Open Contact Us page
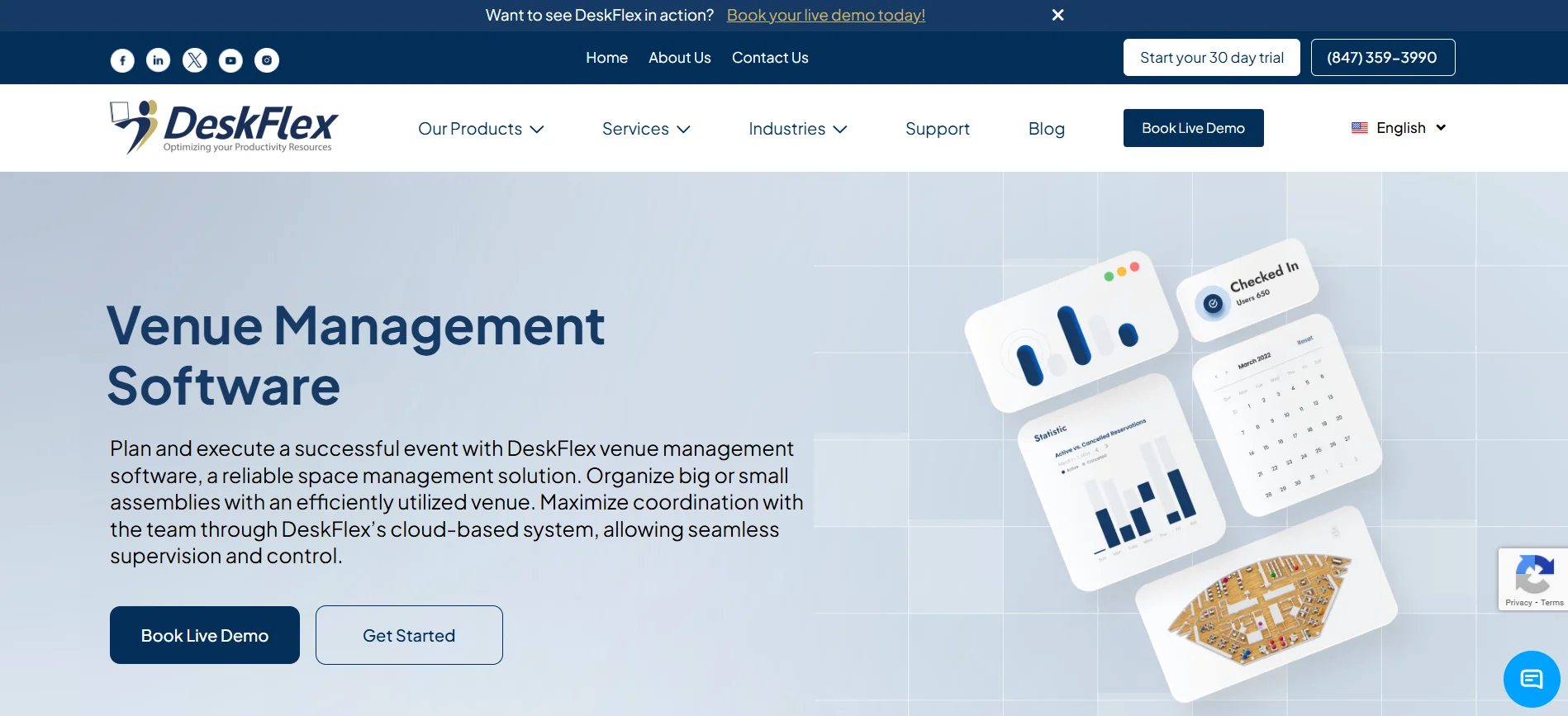1568x716 pixels. pyautogui.click(x=770, y=58)
